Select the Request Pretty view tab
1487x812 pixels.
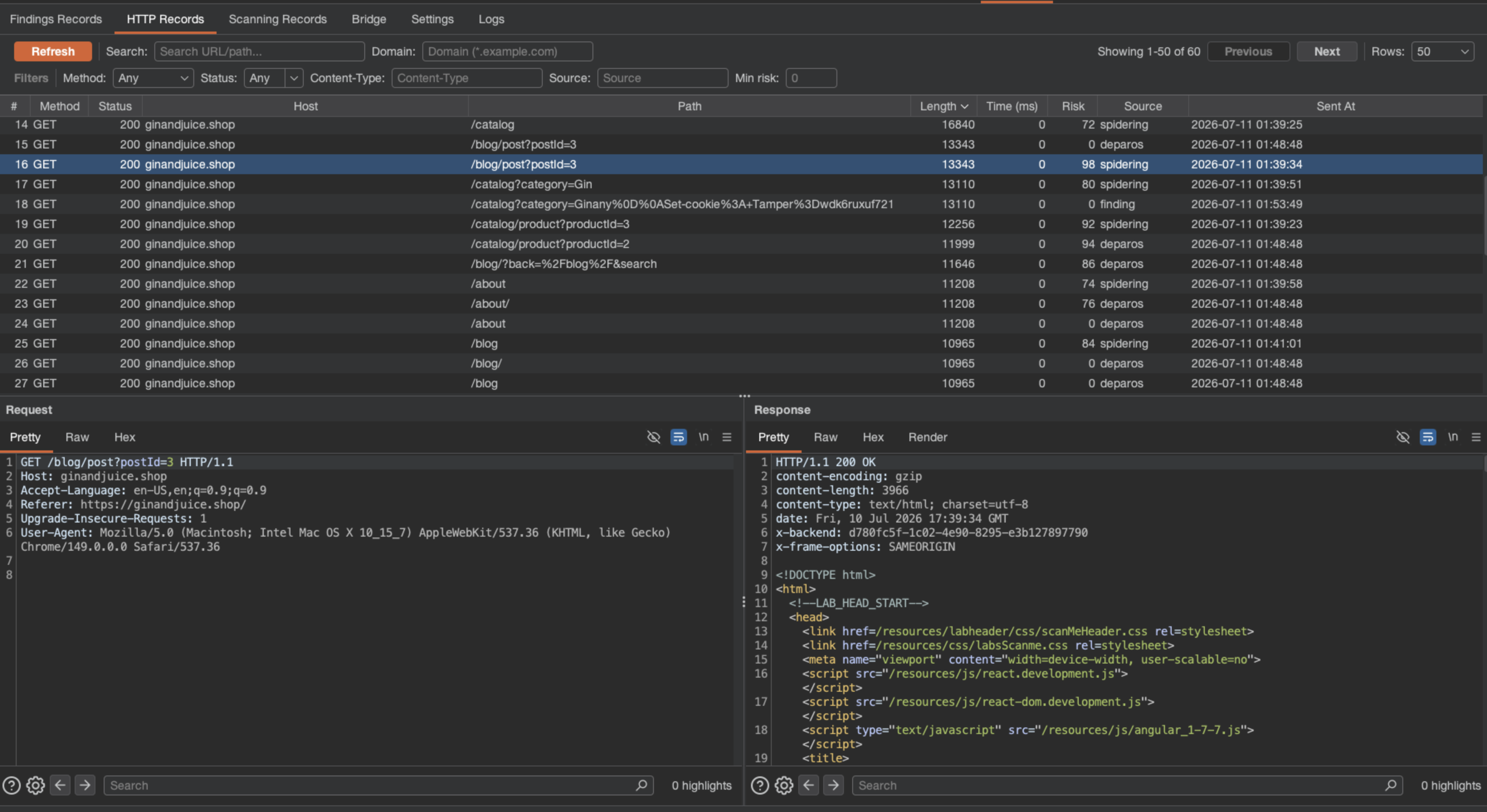tap(25, 437)
